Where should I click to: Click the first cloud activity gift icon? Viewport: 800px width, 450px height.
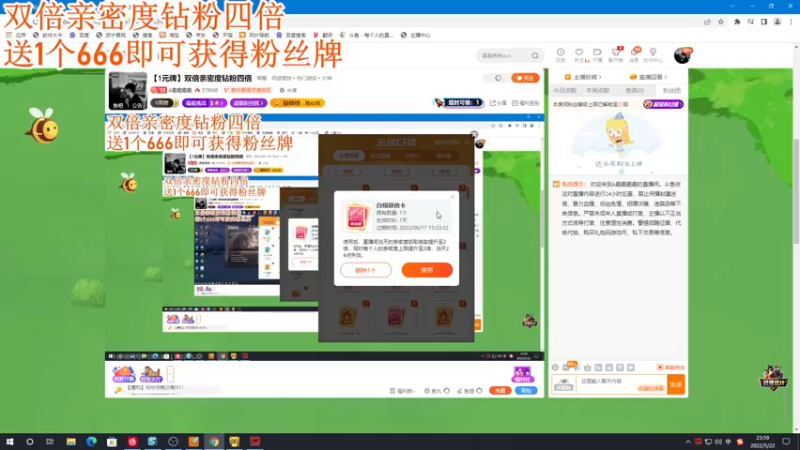(x=124, y=374)
